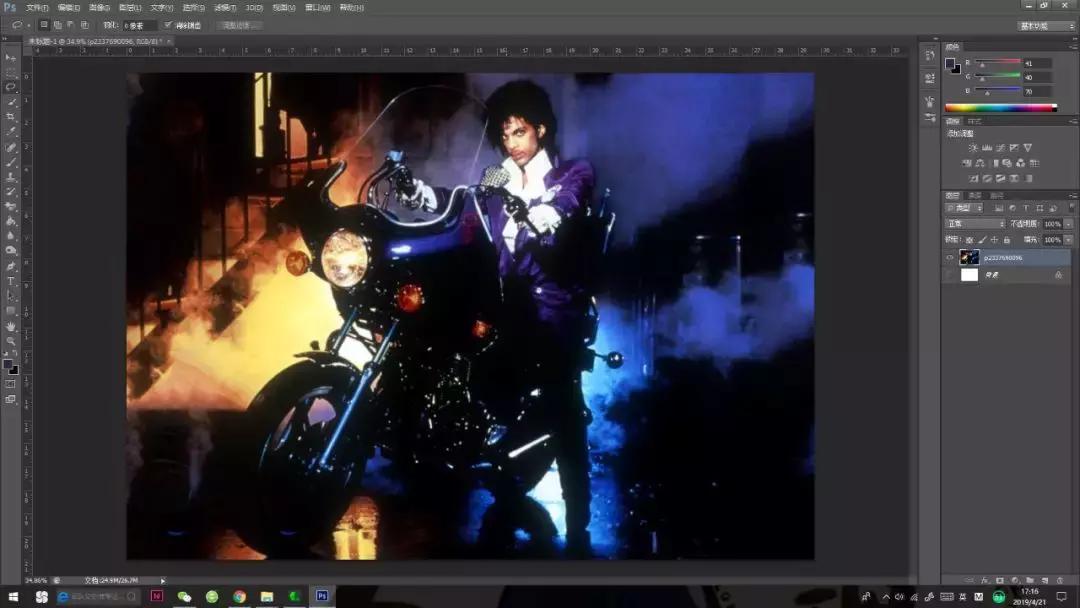Screen dimensions: 1080x608
Task: Toggle lock all padlock icon
Action: tap(1006, 240)
